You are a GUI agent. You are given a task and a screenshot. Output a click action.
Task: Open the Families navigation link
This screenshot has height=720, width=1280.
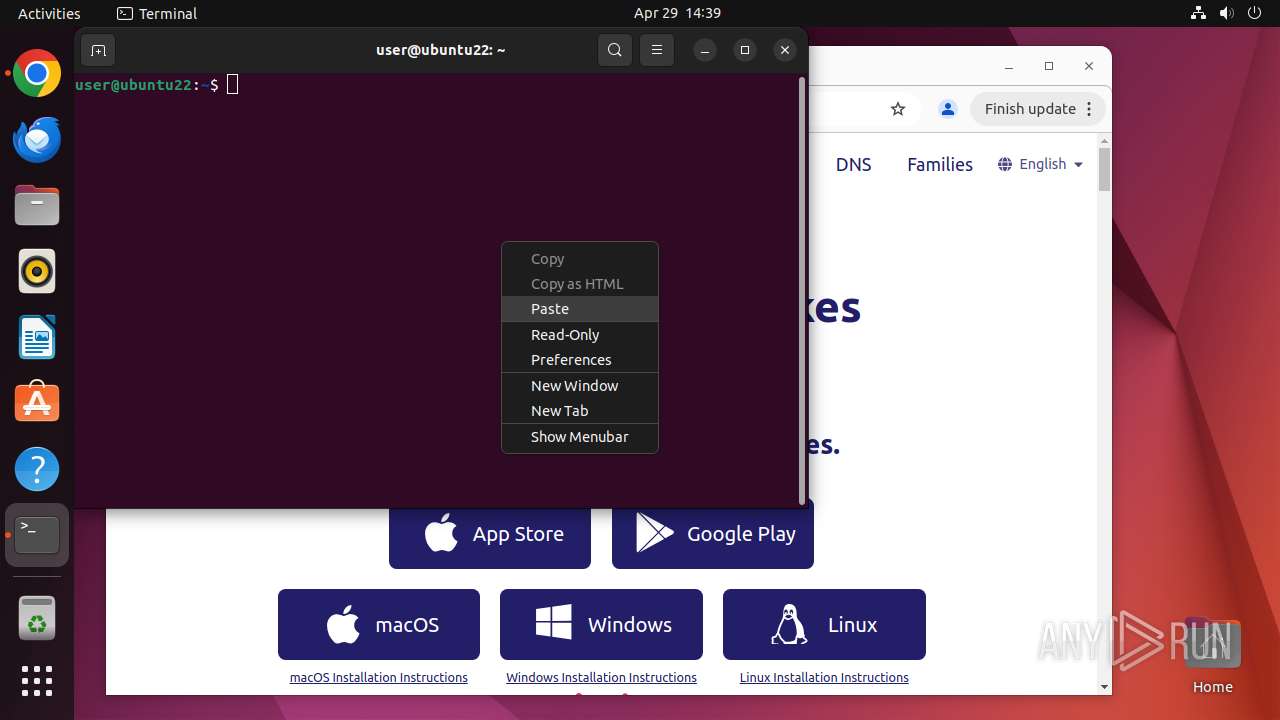[x=940, y=165]
